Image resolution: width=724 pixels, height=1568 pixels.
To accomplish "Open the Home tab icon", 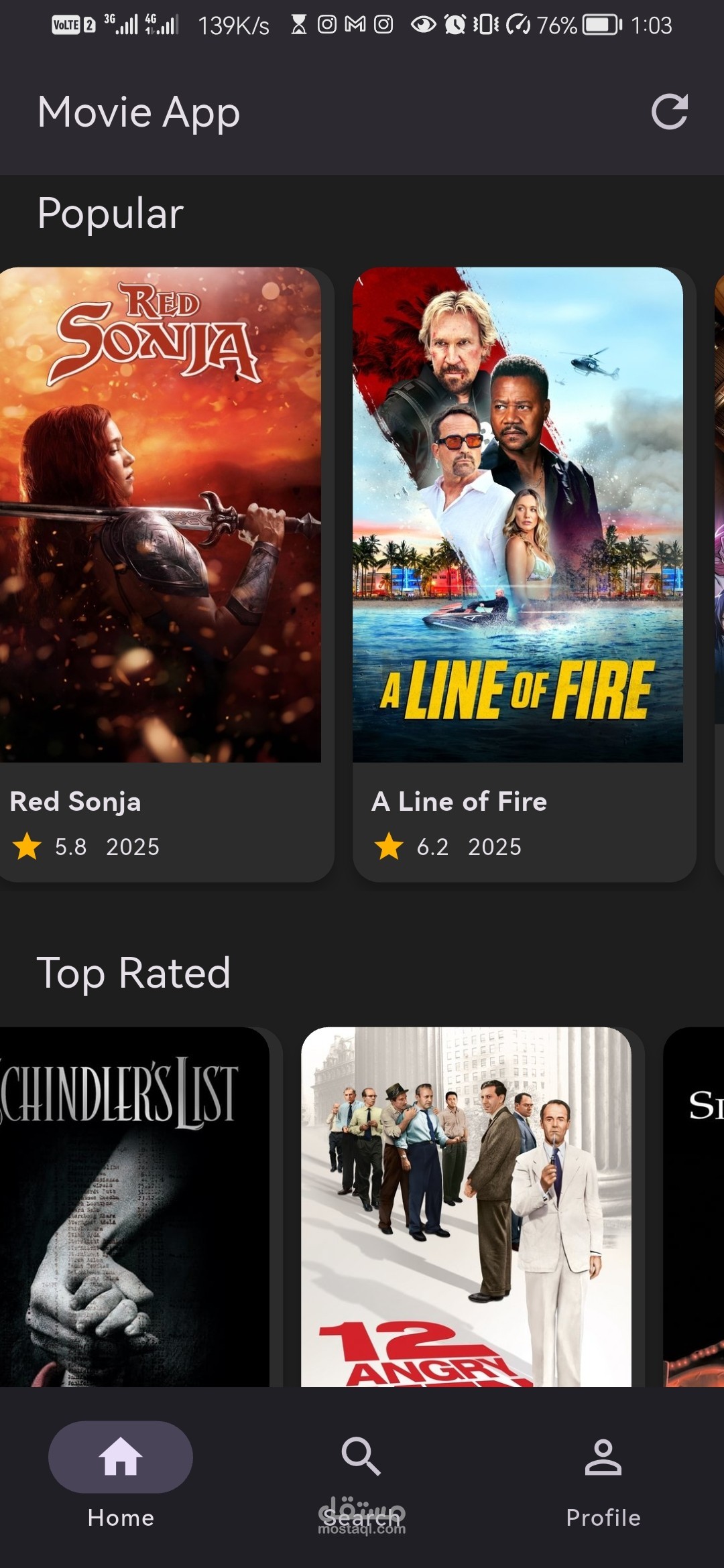I will [x=121, y=1457].
